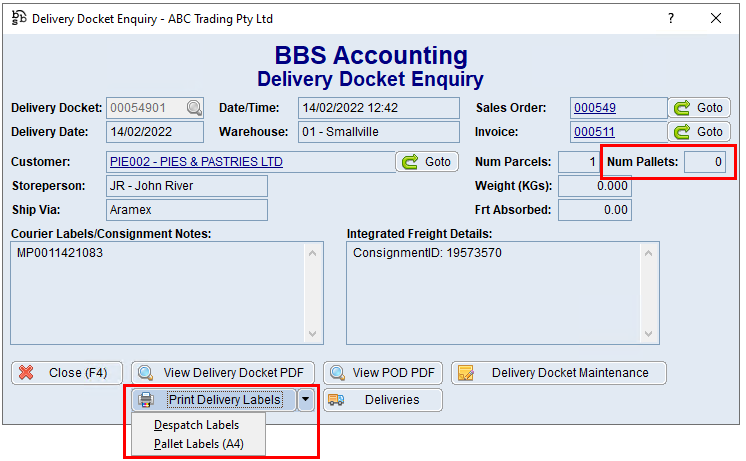Select Despatch Labels from the menu
746x461 pixels.
(x=196, y=425)
